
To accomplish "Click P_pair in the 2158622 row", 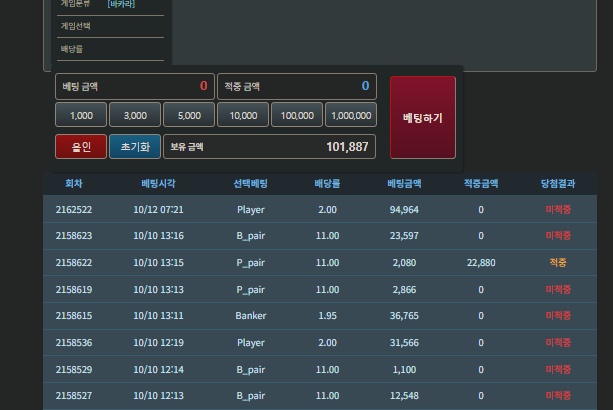I will 251,263.
